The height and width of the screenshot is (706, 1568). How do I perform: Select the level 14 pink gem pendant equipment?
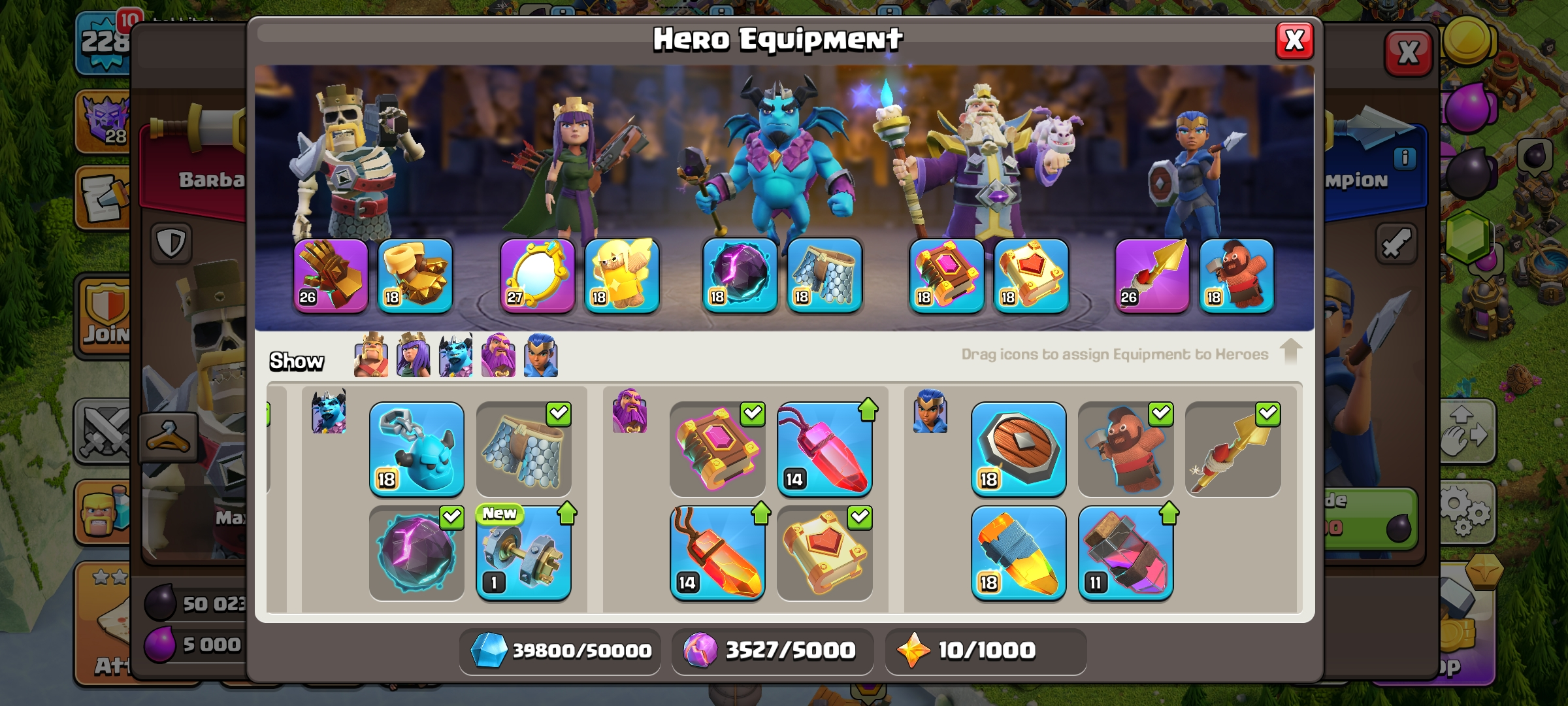coord(825,450)
